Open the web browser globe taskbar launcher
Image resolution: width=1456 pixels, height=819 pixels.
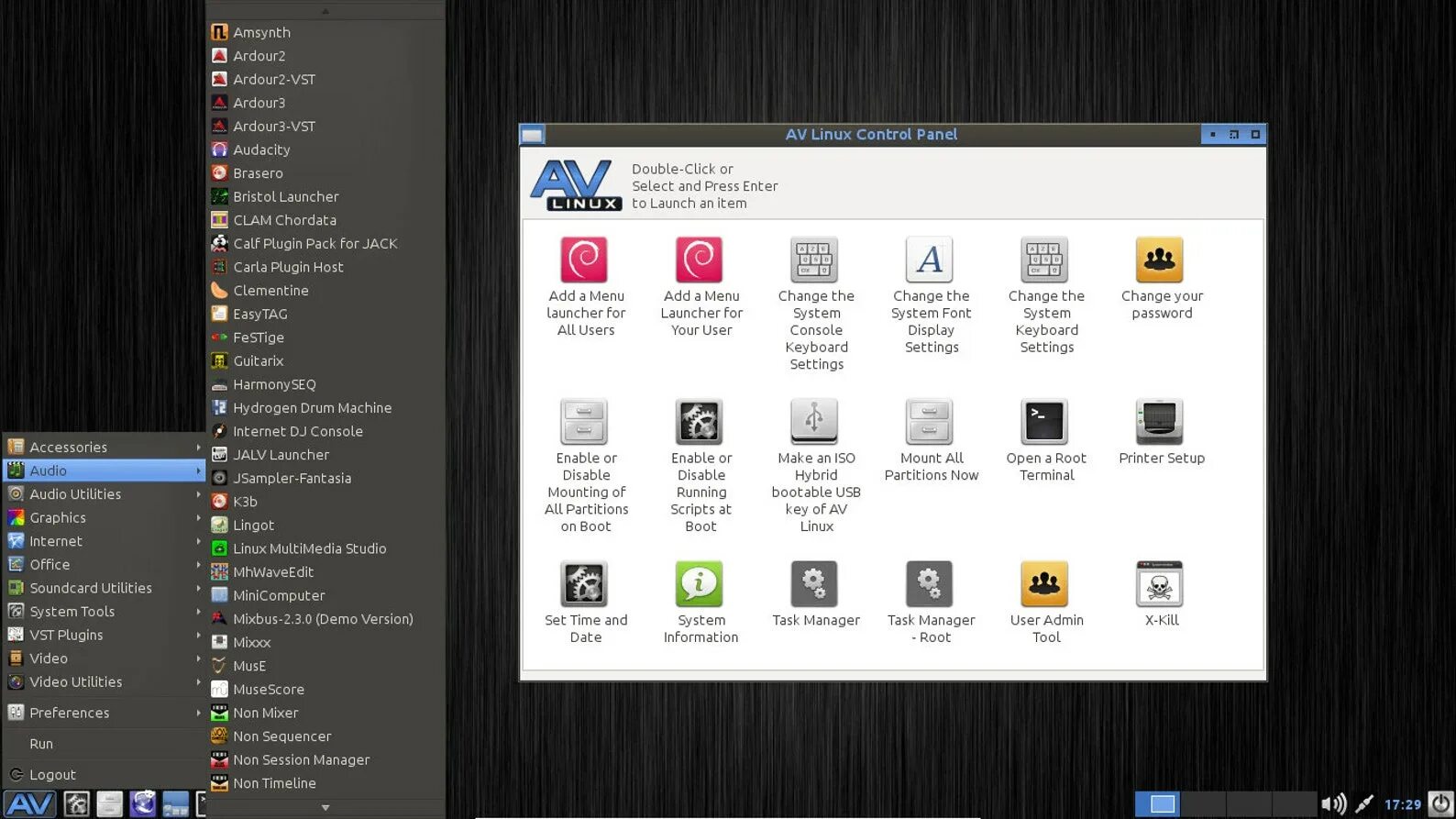pos(143,803)
